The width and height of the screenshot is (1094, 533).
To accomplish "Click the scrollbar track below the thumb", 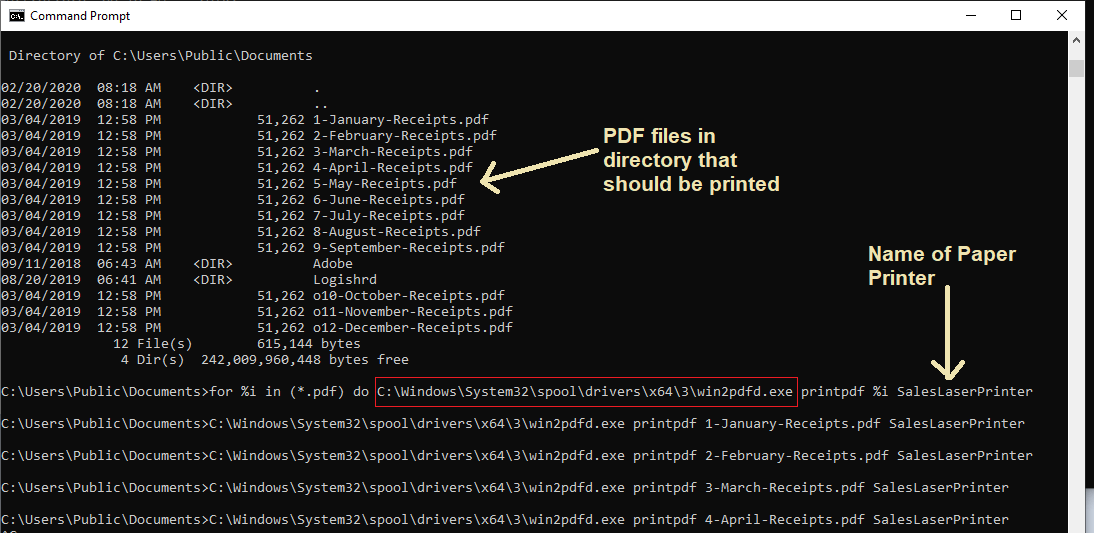I will pyautogui.click(x=1076, y=300).
